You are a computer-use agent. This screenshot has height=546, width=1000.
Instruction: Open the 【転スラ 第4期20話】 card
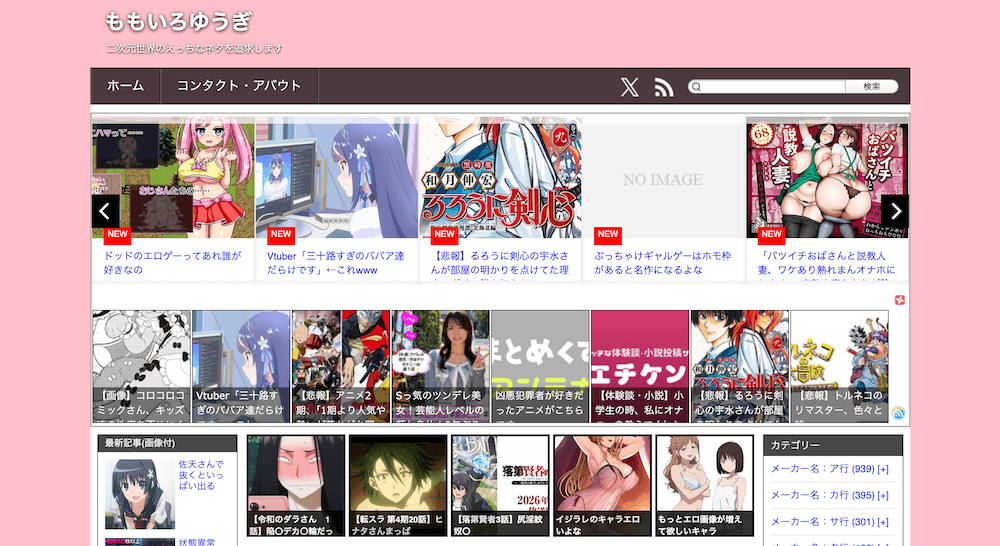point(398,486)
